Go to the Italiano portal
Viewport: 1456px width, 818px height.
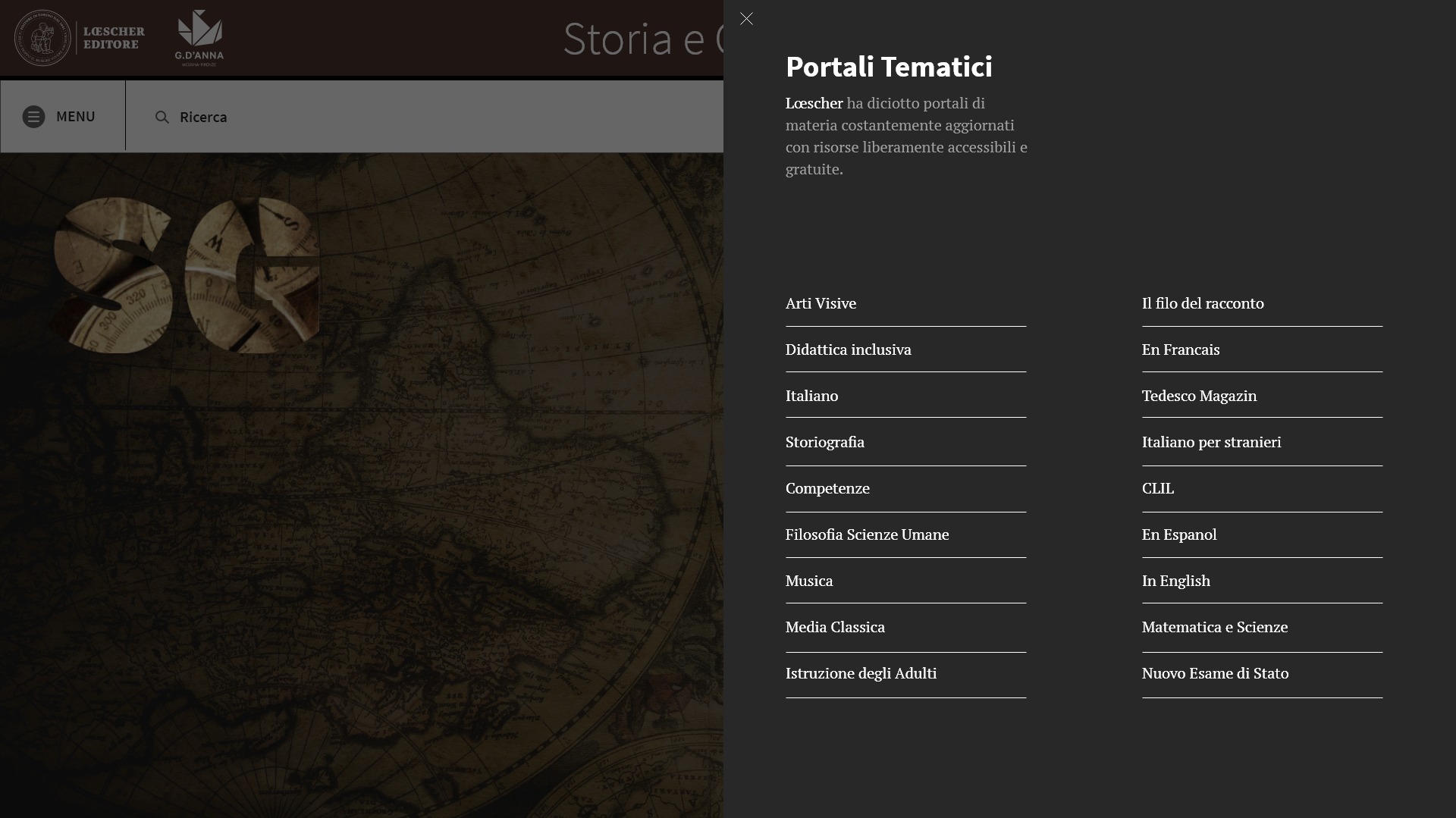coord(811,396)
